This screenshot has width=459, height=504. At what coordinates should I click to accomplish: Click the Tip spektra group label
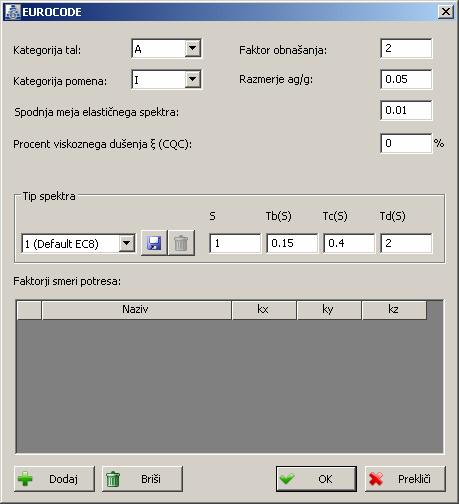[x=49, y=196]
